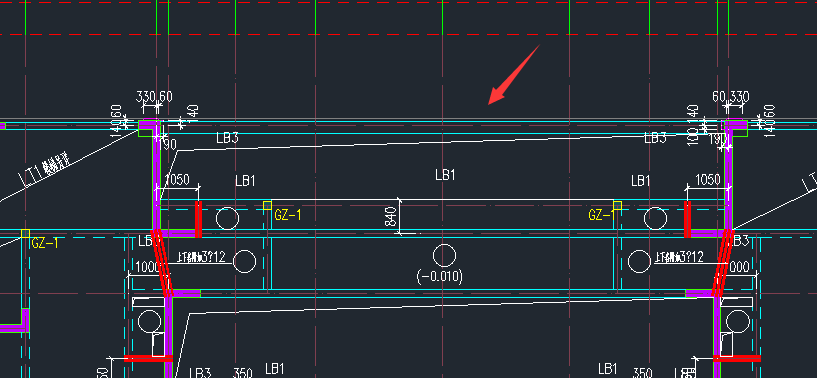Select the red horizontal bar at bottom left

tap(148, 358)
